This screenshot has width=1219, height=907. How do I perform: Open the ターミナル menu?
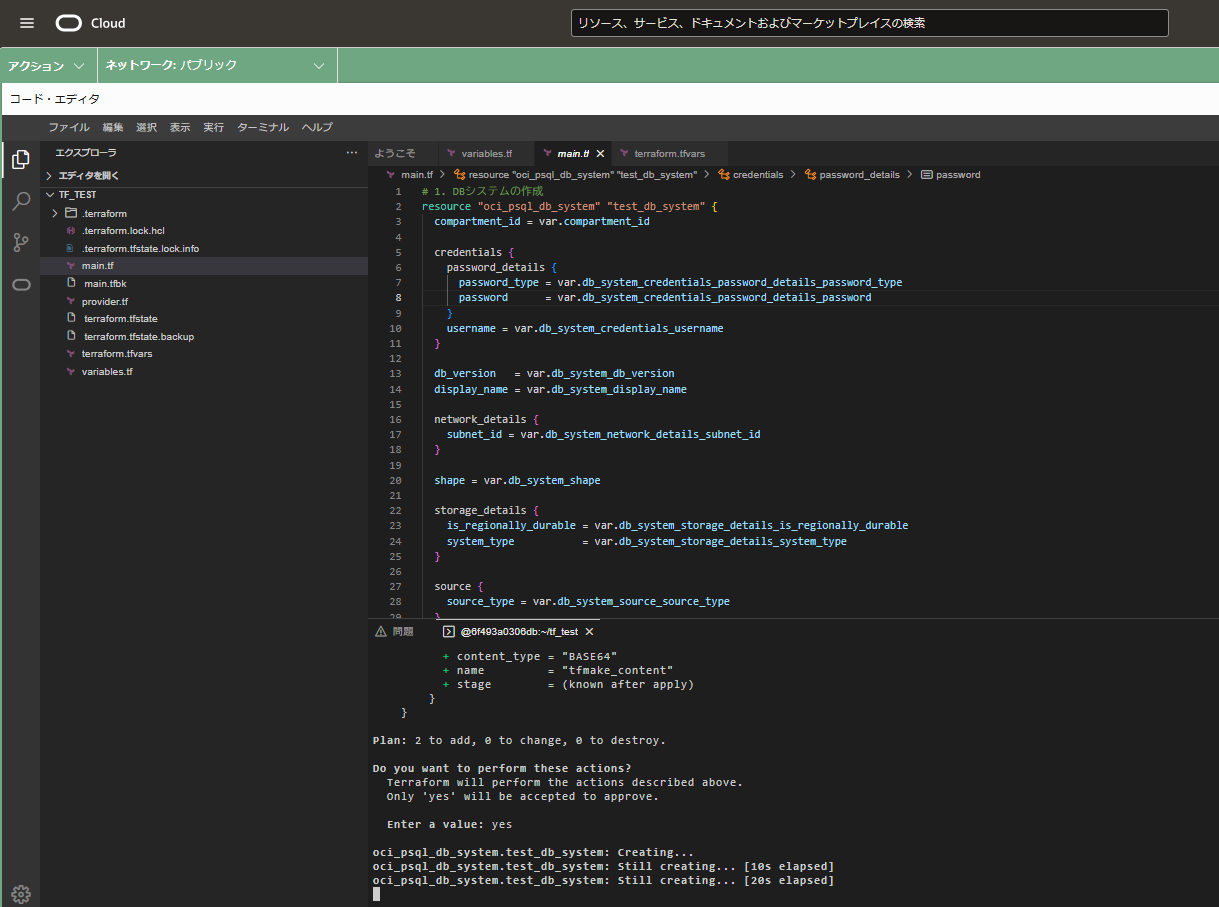coord(263,127)
